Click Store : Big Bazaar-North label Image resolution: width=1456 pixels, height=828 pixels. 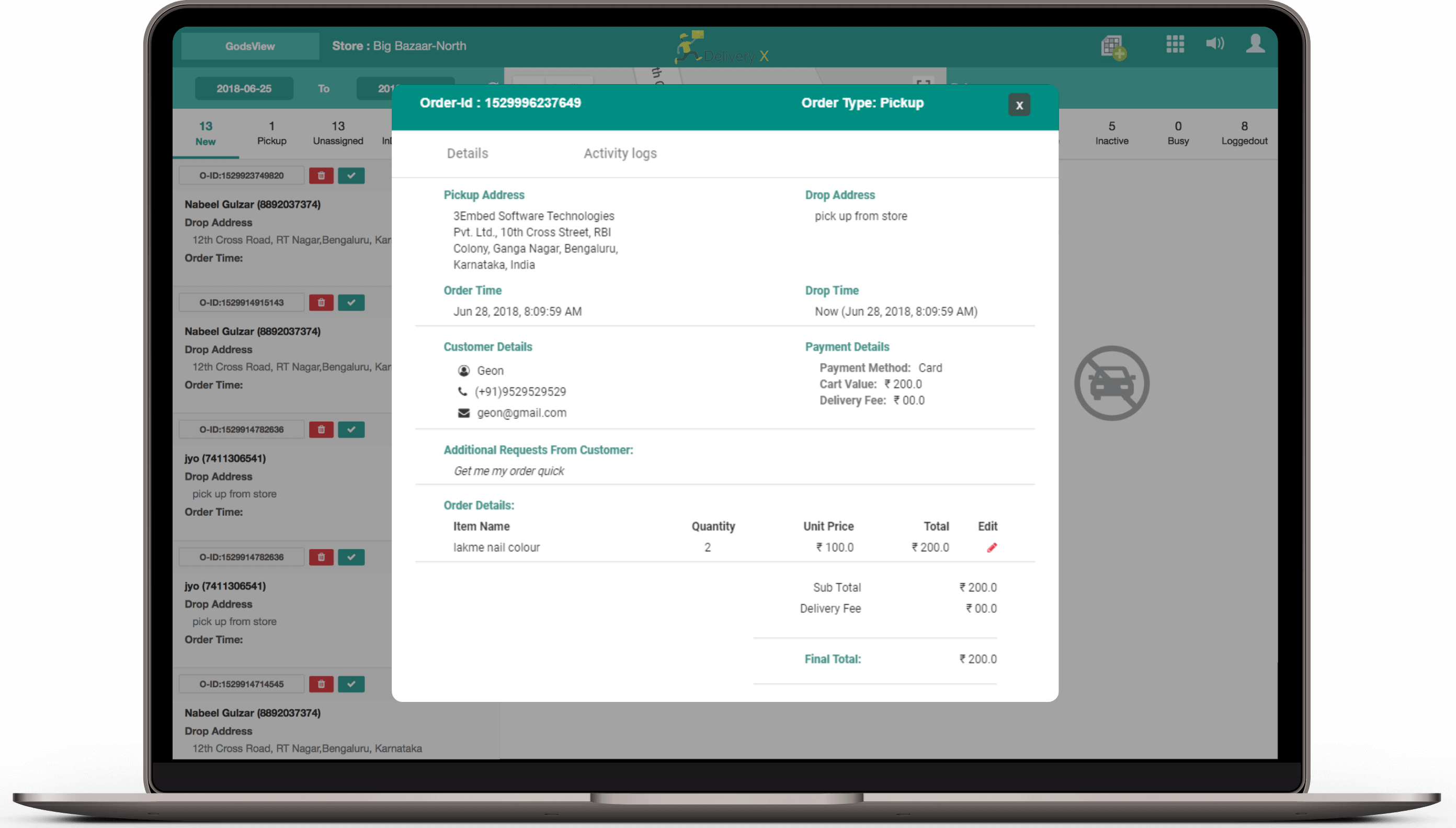coord(399,46)
